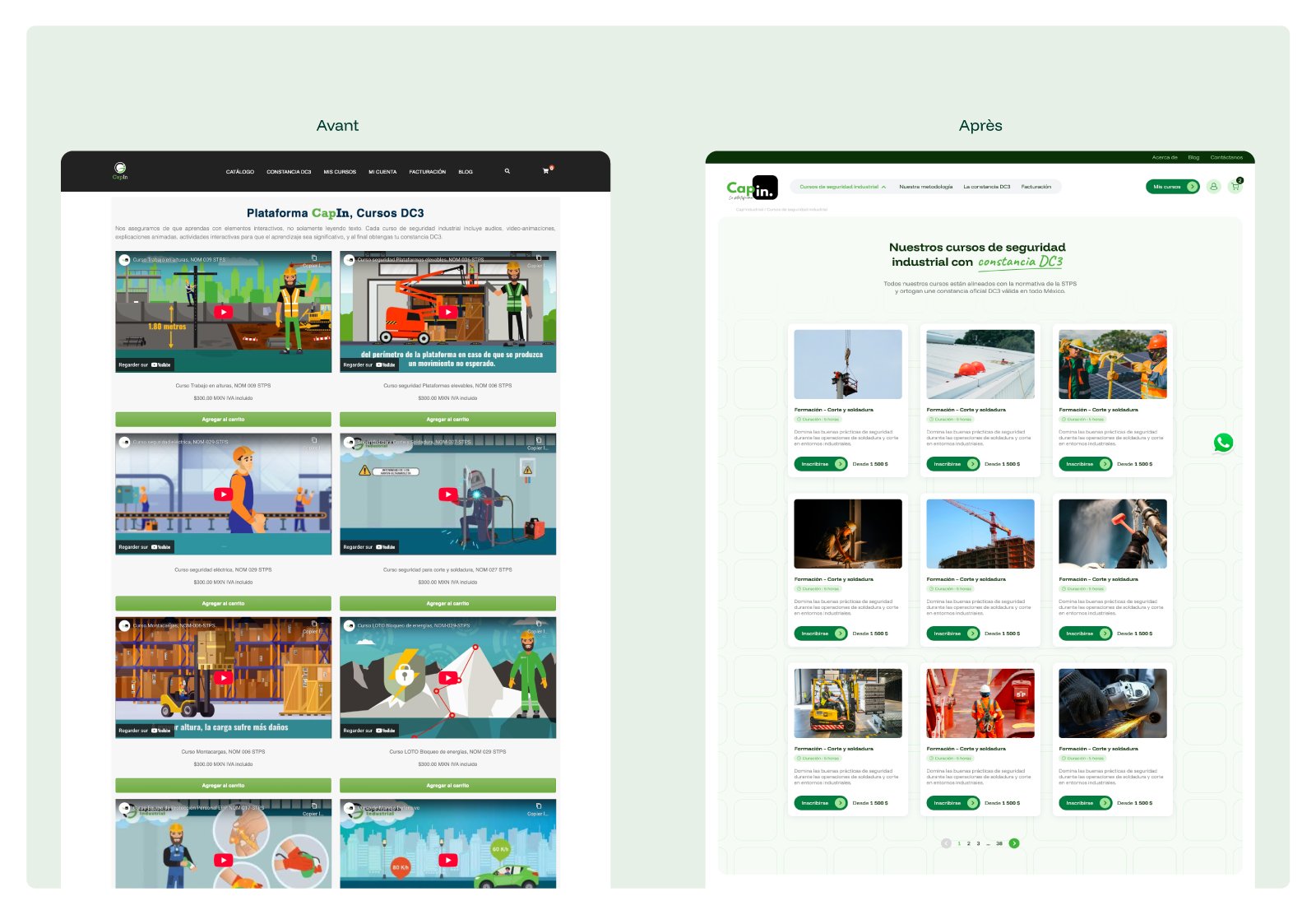Open CATÁLOGO in the Avant navigation
The width and height of the screenshot is (1316, 910).
(240, 172)
